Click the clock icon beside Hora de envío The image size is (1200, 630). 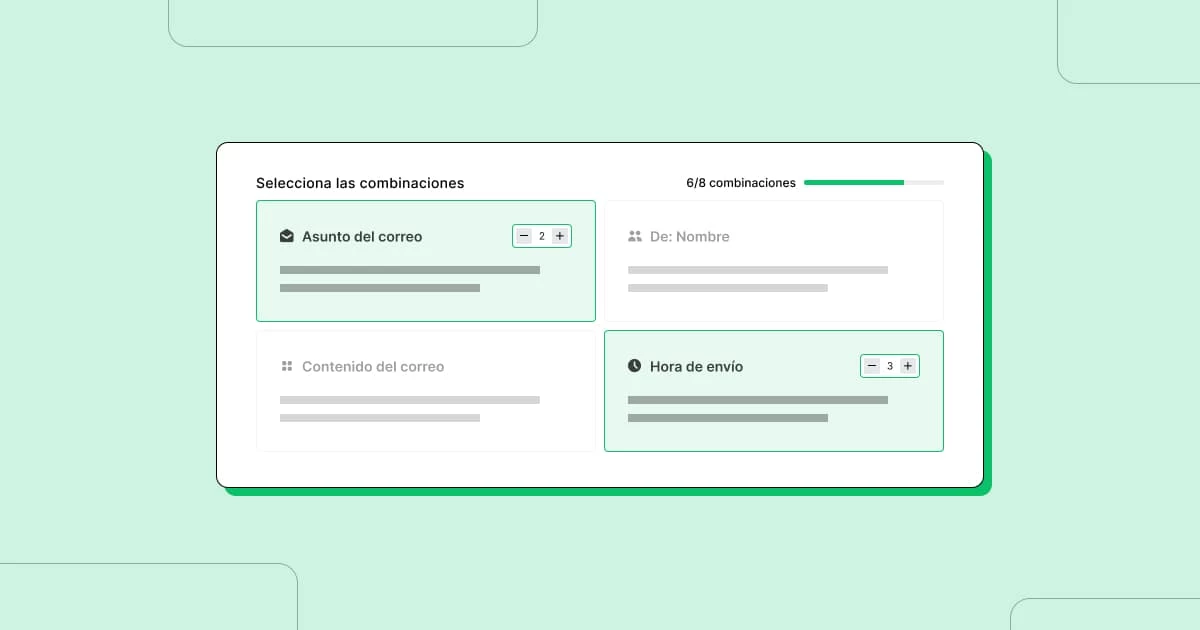(635, 366)
